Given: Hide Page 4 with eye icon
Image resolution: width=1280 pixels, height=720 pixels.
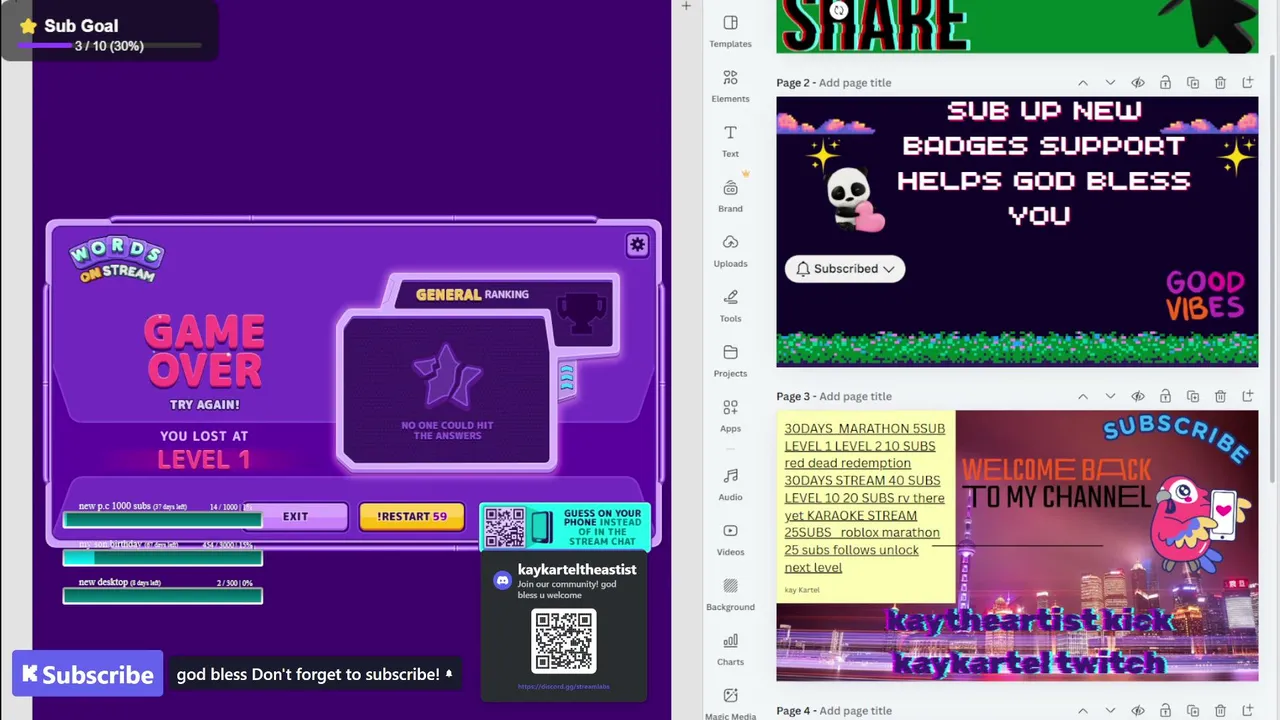Looking at the screenshot, I should tap(1138, 711).
